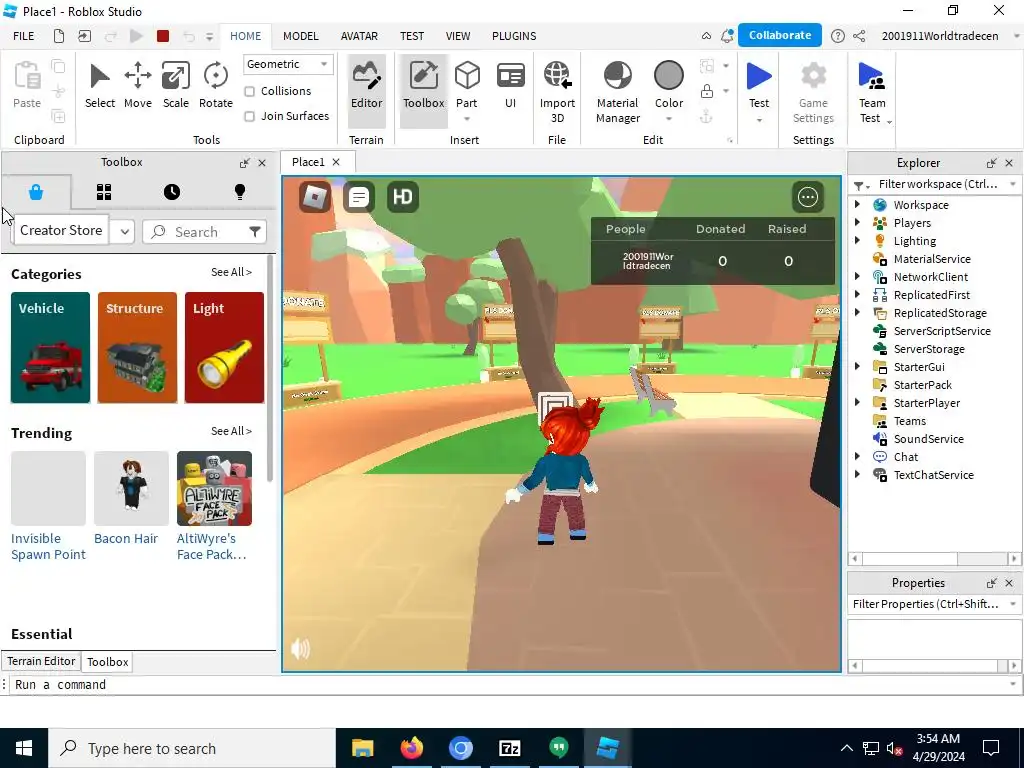Image resolution: width=1024 pixels, height=768 pixels.
Task: Select ServerScriptService in Explorer
Action: point(941,331)
